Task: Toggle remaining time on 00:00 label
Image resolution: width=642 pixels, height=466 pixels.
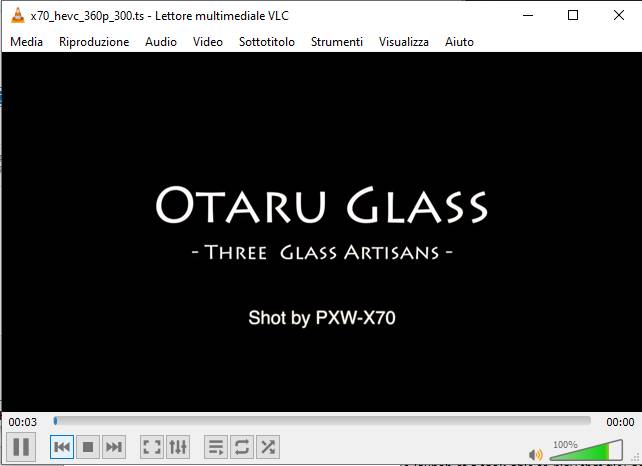Action: 620,422
